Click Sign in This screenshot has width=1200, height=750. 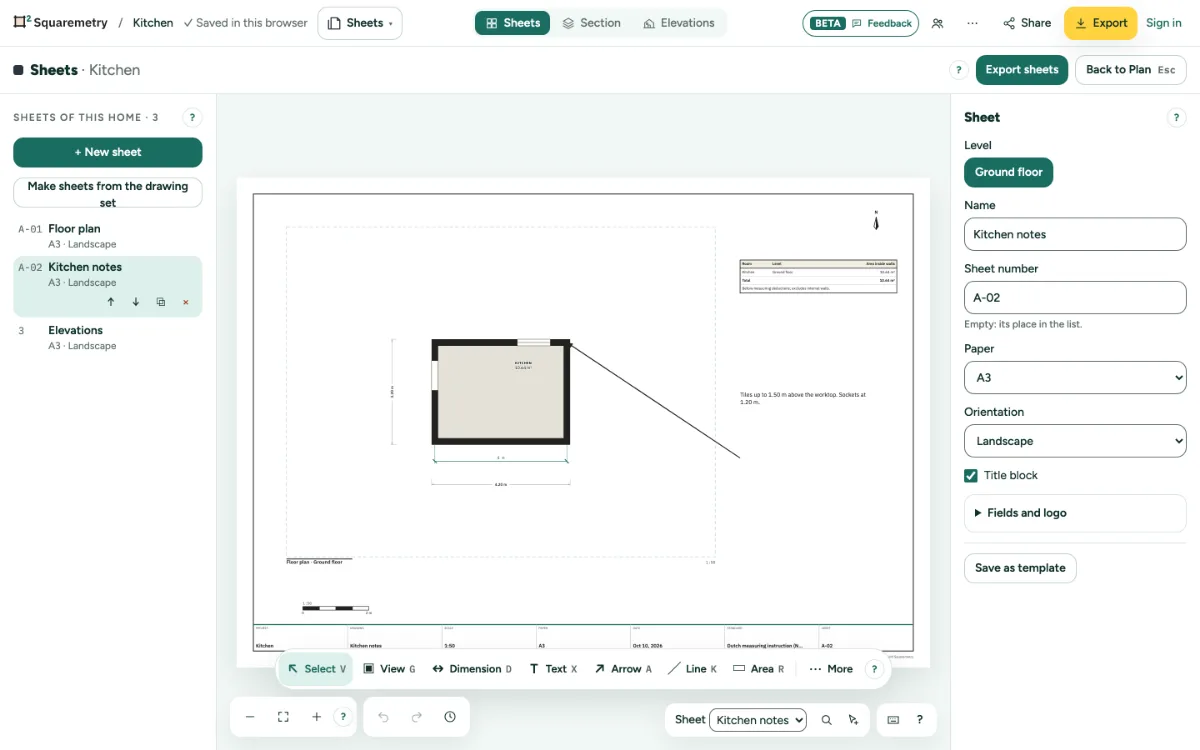1164,23
